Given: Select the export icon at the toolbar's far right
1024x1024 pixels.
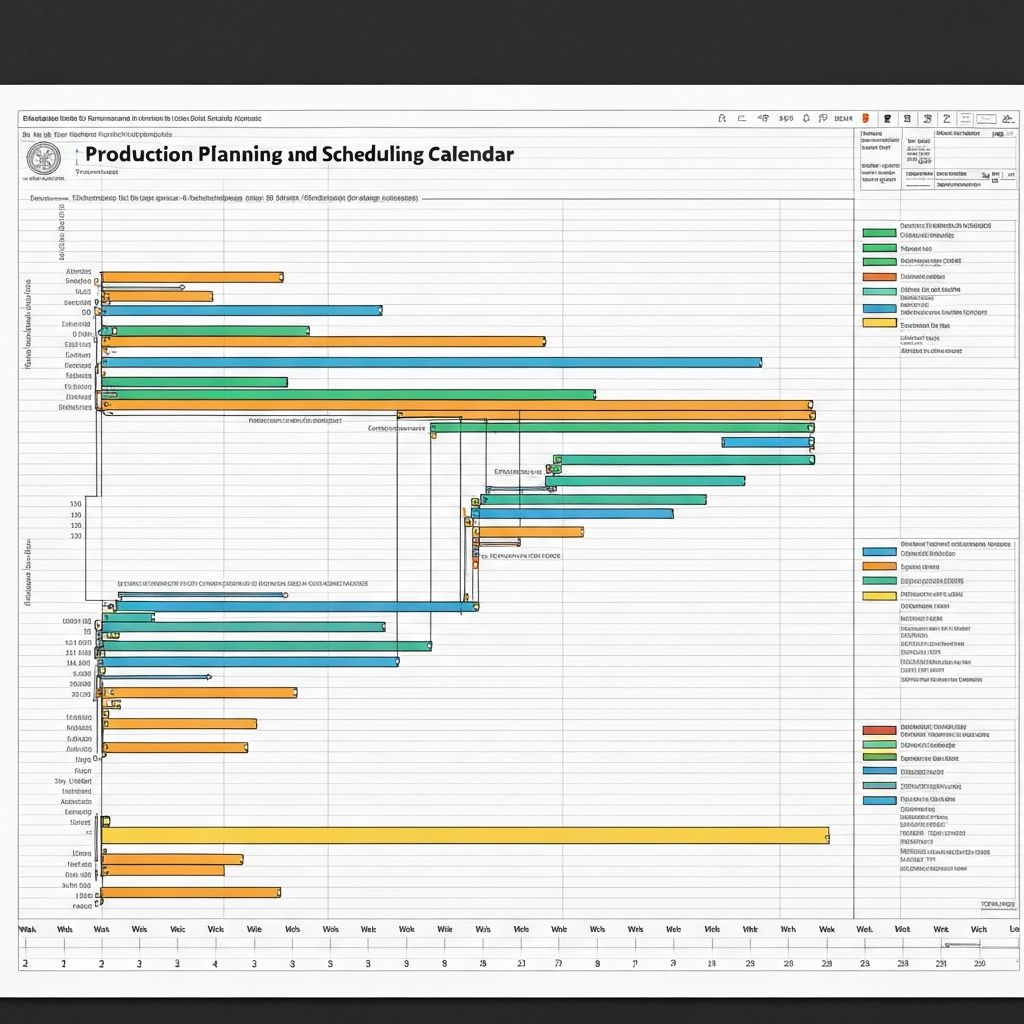Looking at the screenshot, I should pyautogui.click(x=1007, y=119).
